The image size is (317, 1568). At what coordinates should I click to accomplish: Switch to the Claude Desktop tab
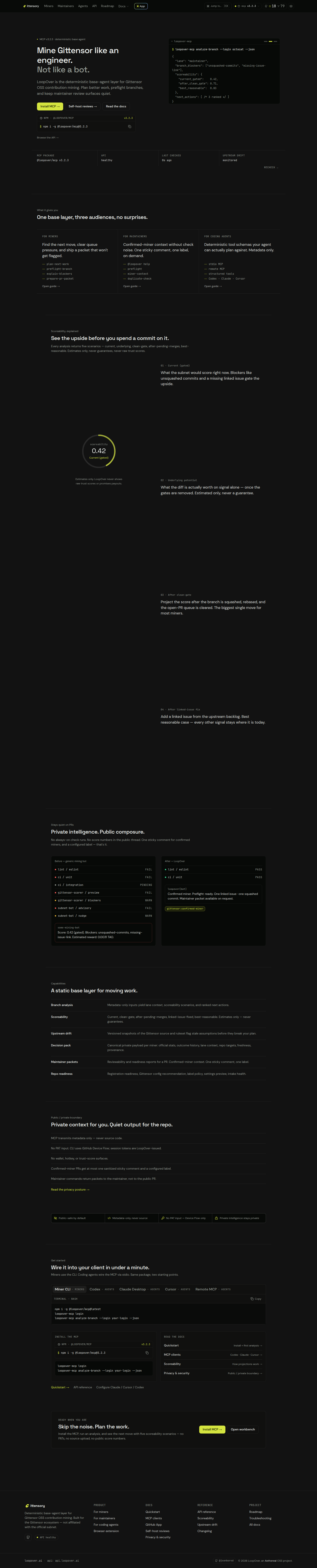140,1289
